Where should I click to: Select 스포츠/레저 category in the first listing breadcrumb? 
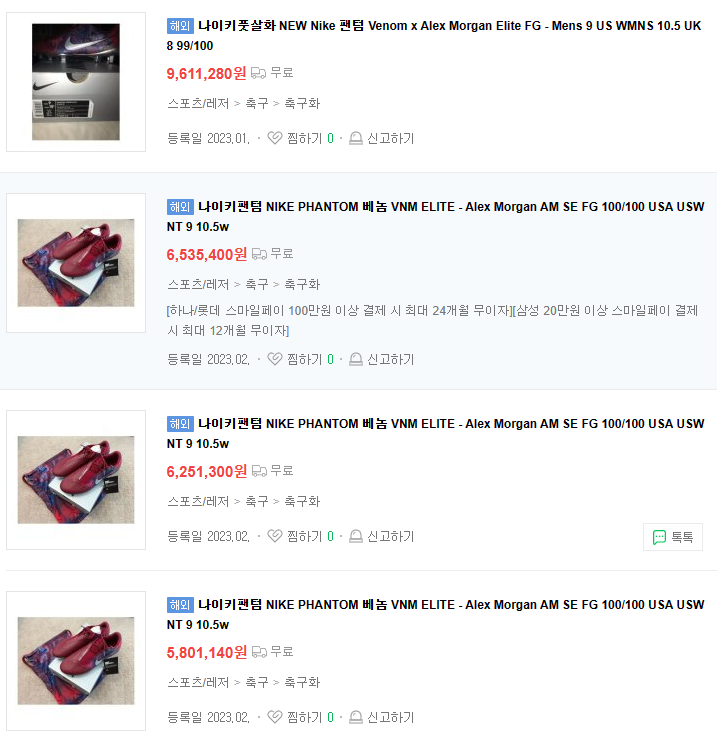[198, 103]
